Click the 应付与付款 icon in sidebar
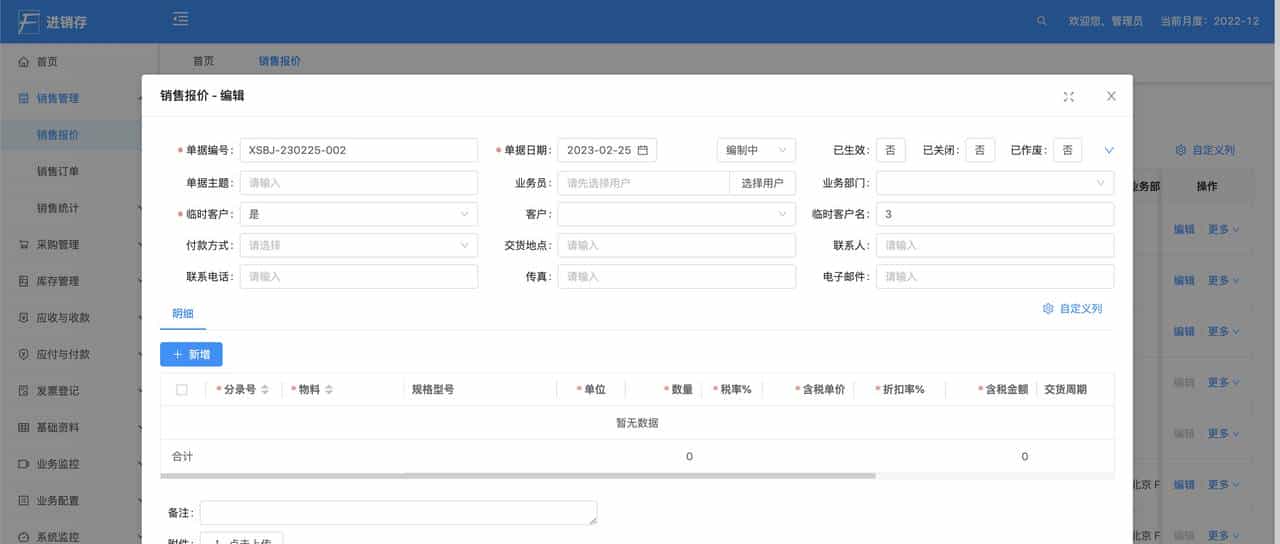Image resolution: width=1280 pixels, height=544 pixels. pos(24,354)
